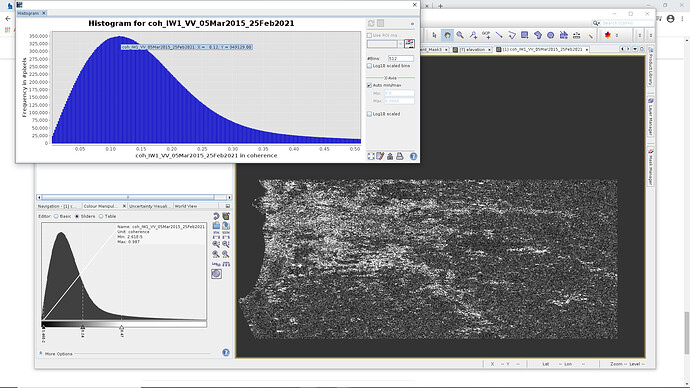
Task: Choose the pin placing tool
Action: [473, 35]
